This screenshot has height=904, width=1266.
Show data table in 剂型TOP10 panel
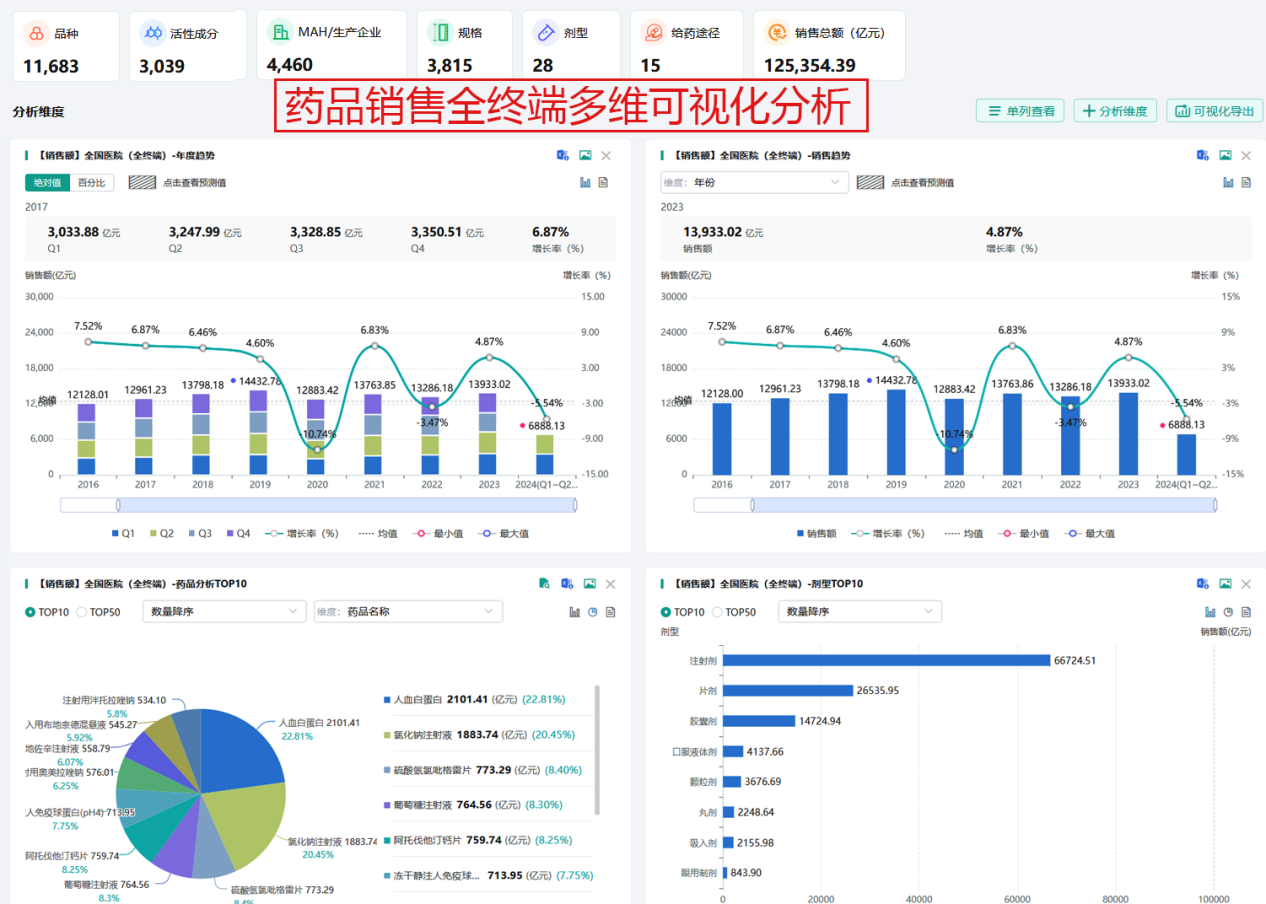(1246, 611)
